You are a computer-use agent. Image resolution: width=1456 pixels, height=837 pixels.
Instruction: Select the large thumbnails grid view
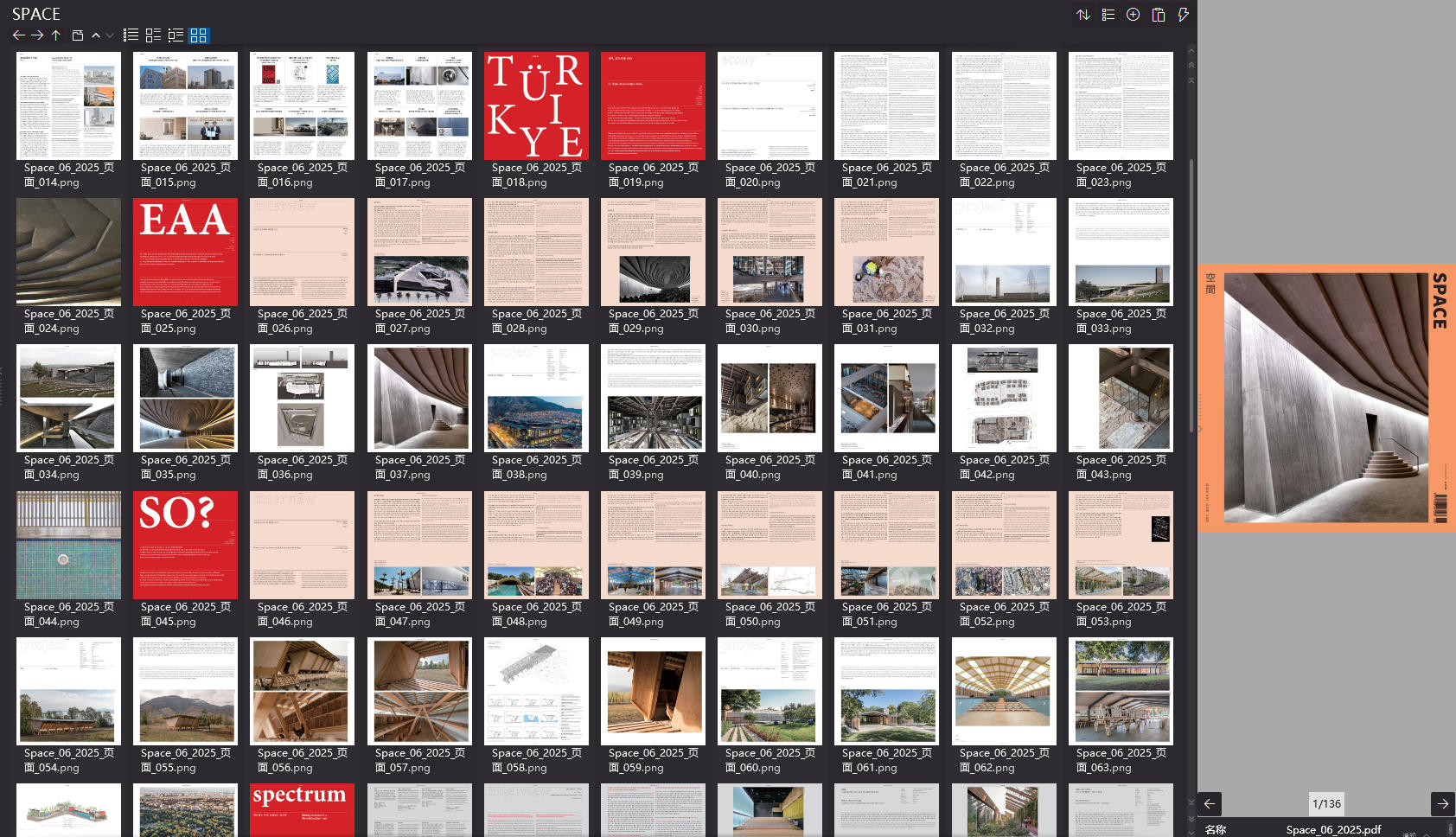point(199,35)
